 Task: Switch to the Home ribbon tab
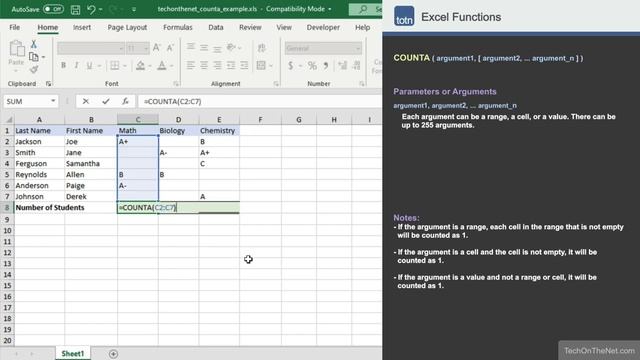pyautogui.click(x=48, y=27)
